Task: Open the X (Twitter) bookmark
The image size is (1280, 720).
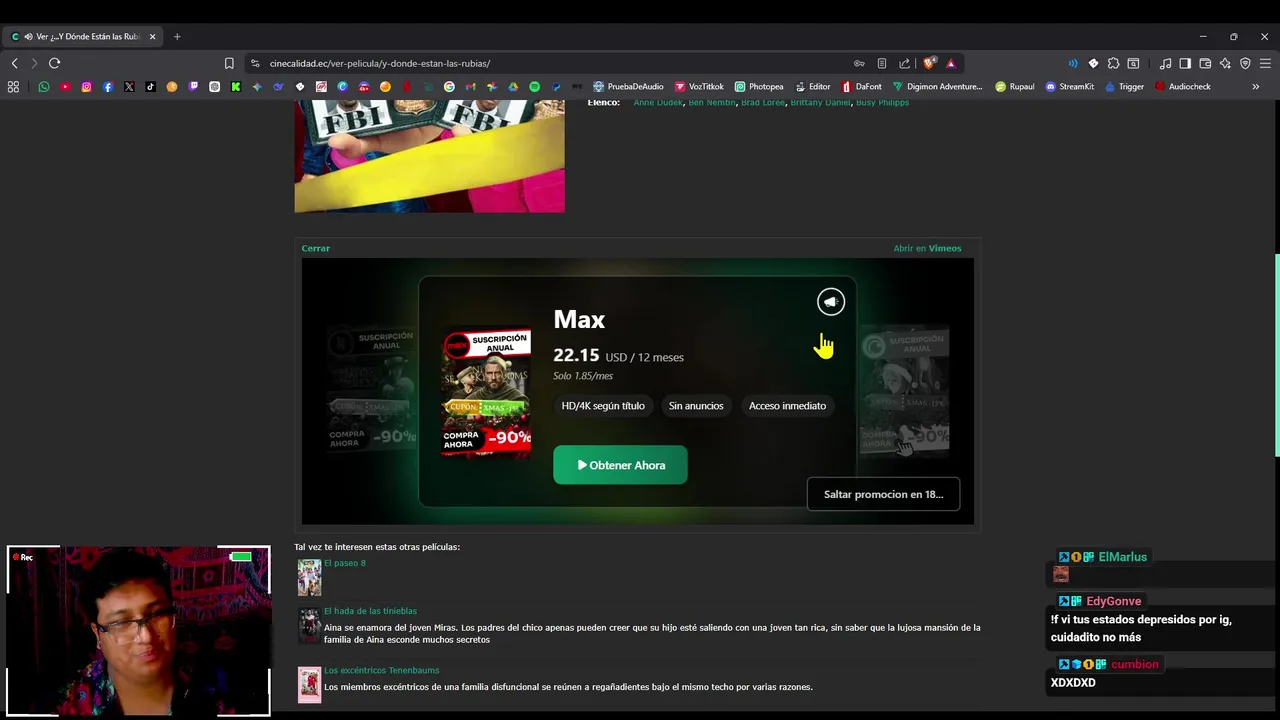Action: click(129, 87)
